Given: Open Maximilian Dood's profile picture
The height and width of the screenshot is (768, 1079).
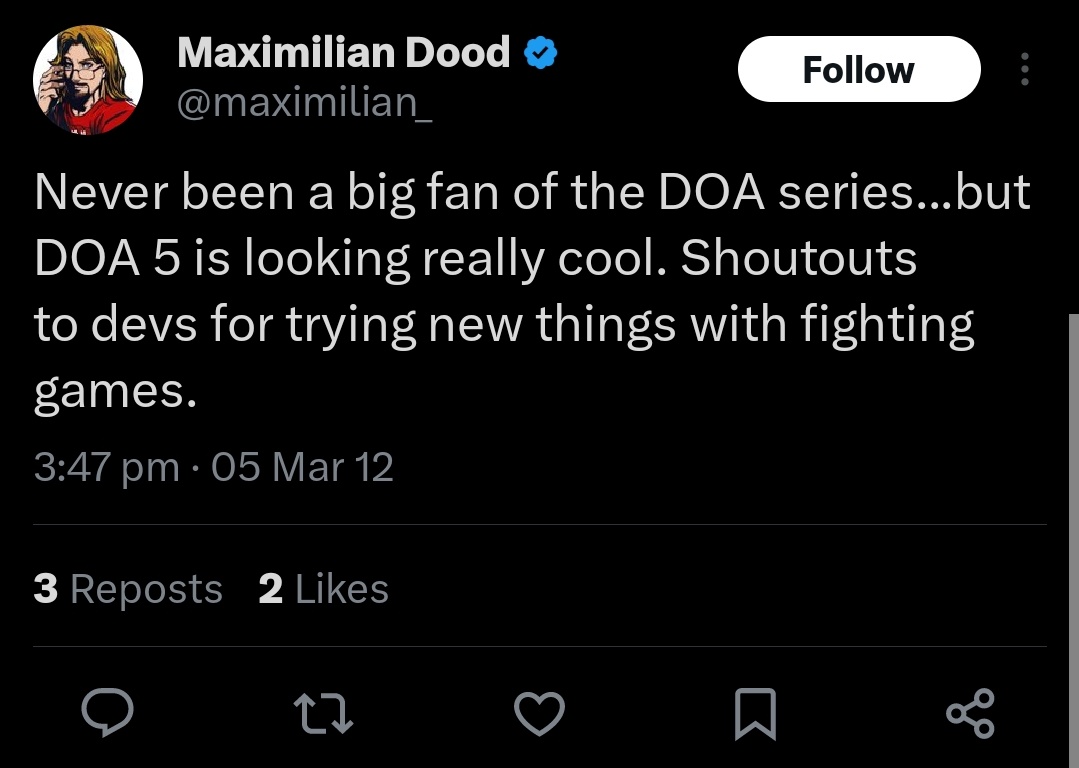Looking at the screenshot, I should click(x=88, y=80).
